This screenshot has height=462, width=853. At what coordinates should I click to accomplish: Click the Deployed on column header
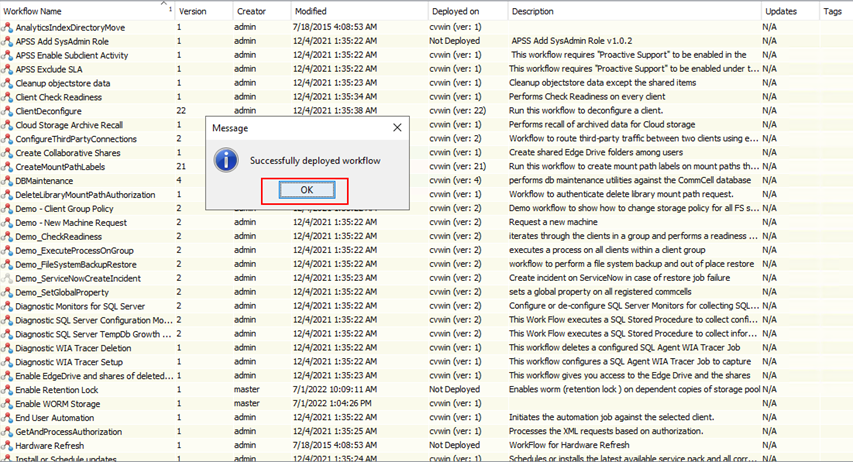454,11
